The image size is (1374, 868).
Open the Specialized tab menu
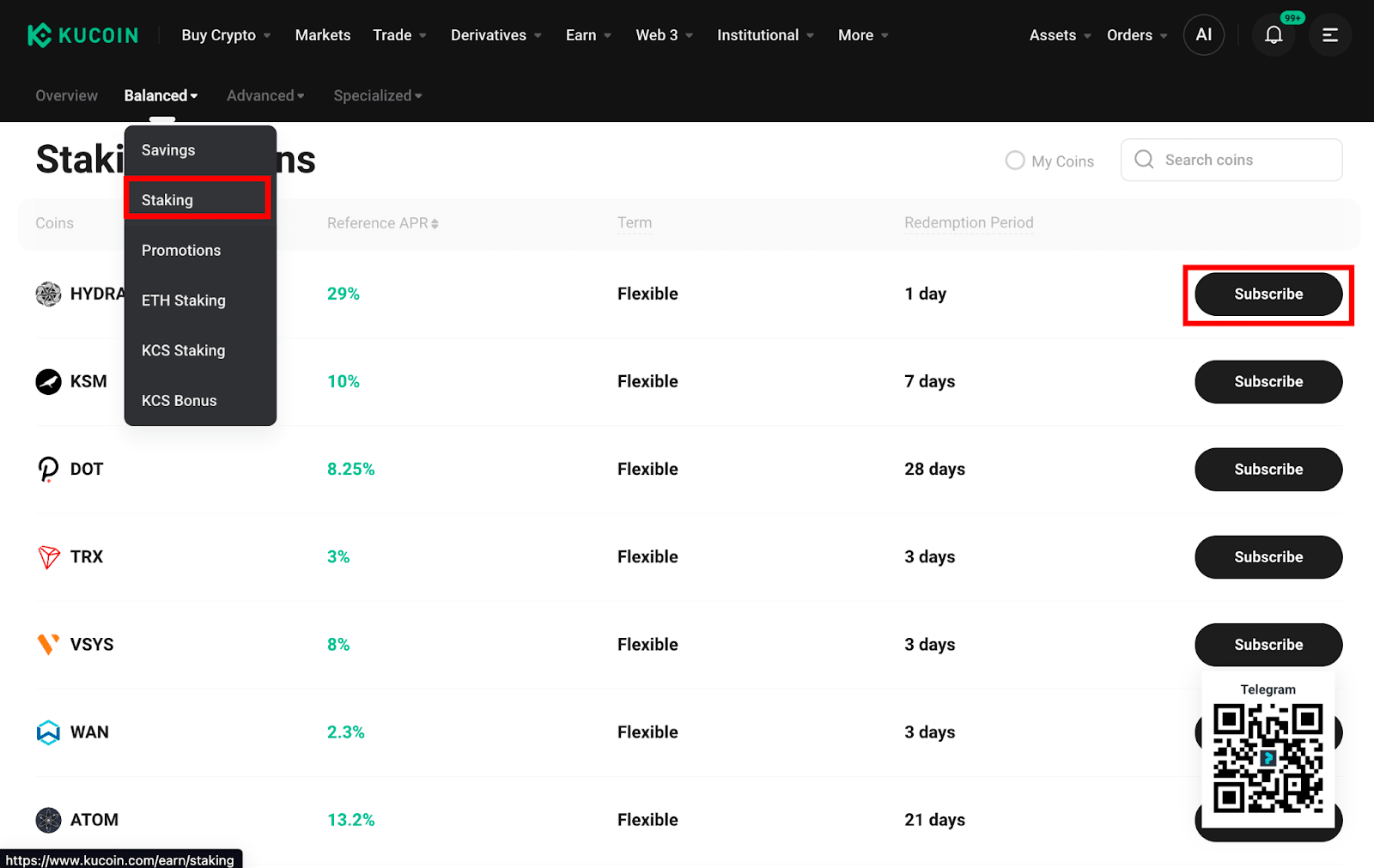tap(378, 95)
